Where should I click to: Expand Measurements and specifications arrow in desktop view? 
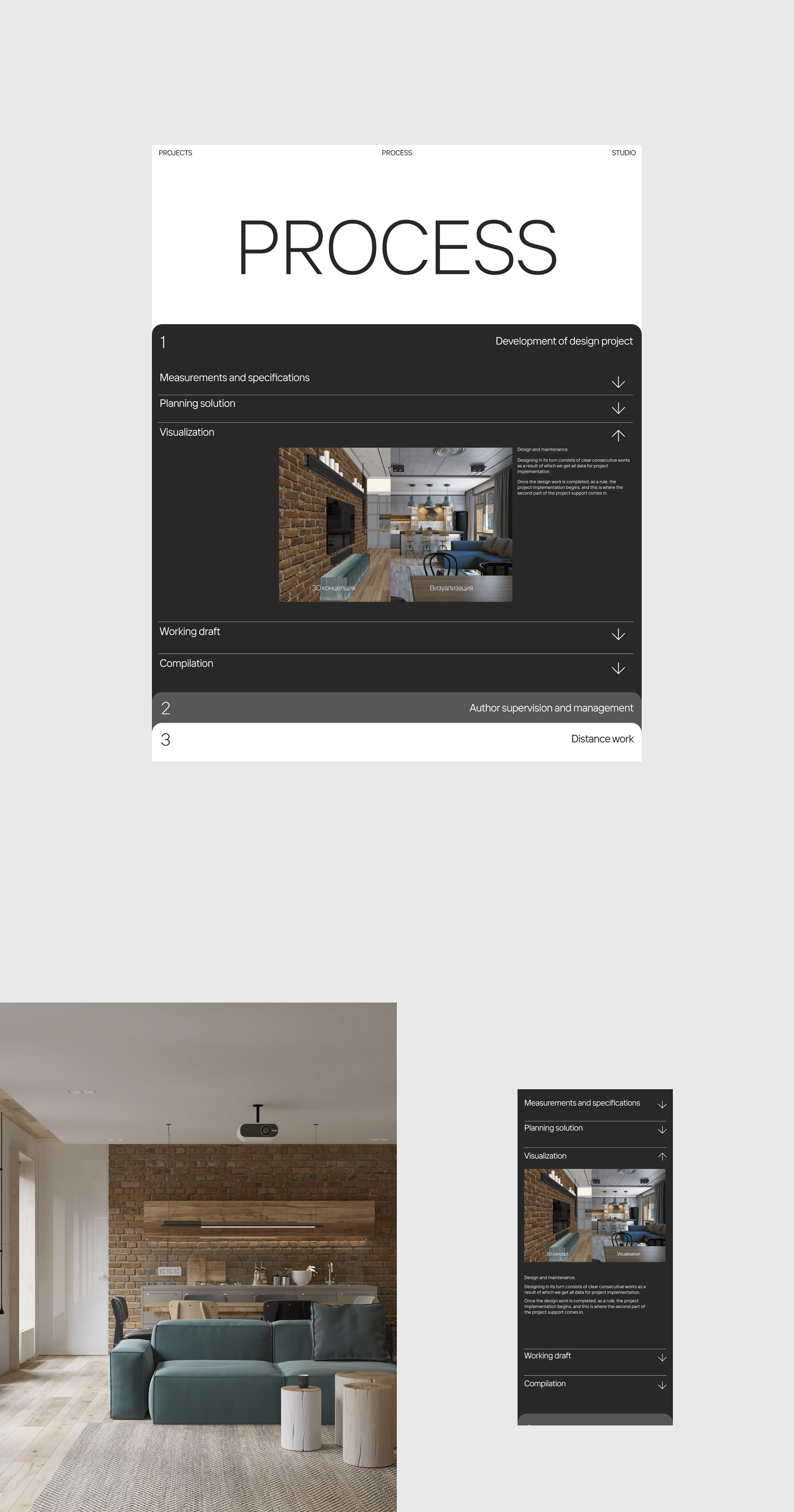618,382
